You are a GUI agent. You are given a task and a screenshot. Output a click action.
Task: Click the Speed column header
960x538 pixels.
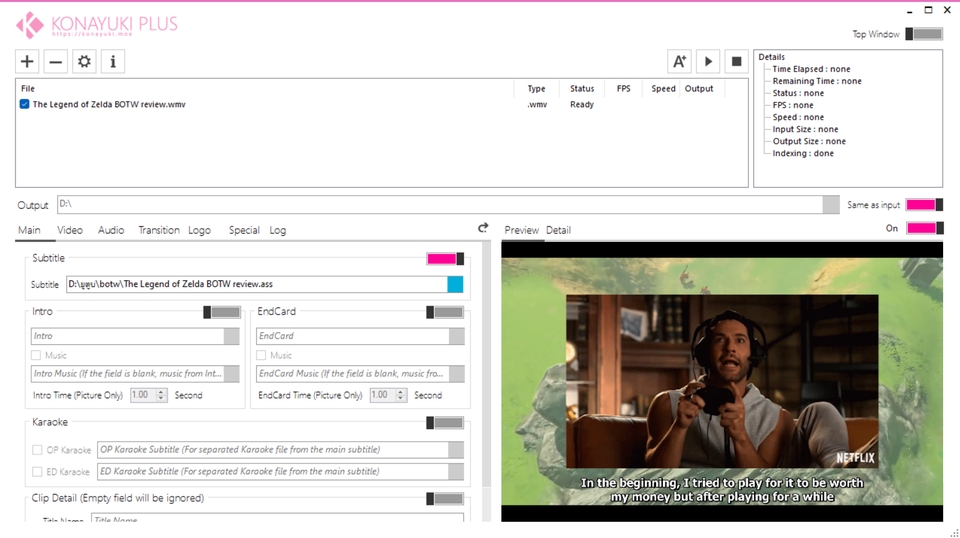click(x=663, y=88)
